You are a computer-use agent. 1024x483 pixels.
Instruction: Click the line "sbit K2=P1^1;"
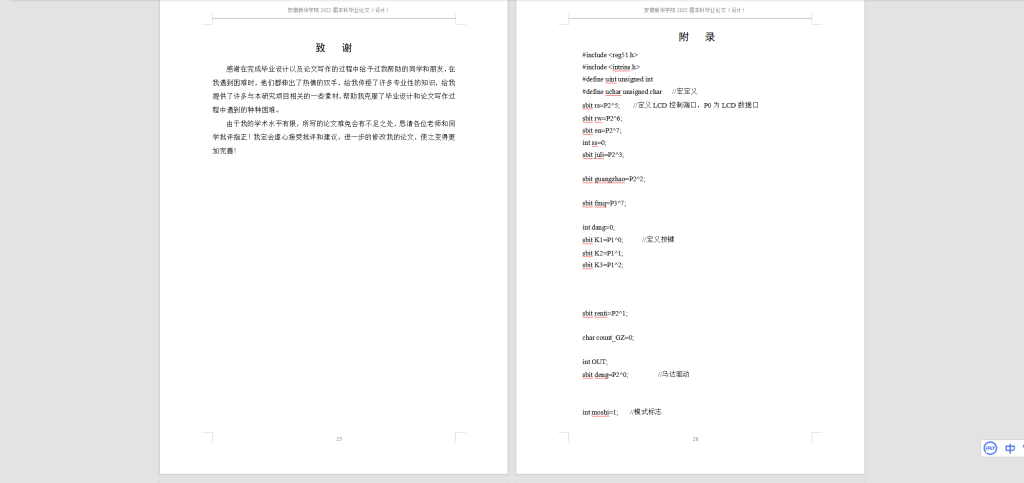tap(602, 253)
